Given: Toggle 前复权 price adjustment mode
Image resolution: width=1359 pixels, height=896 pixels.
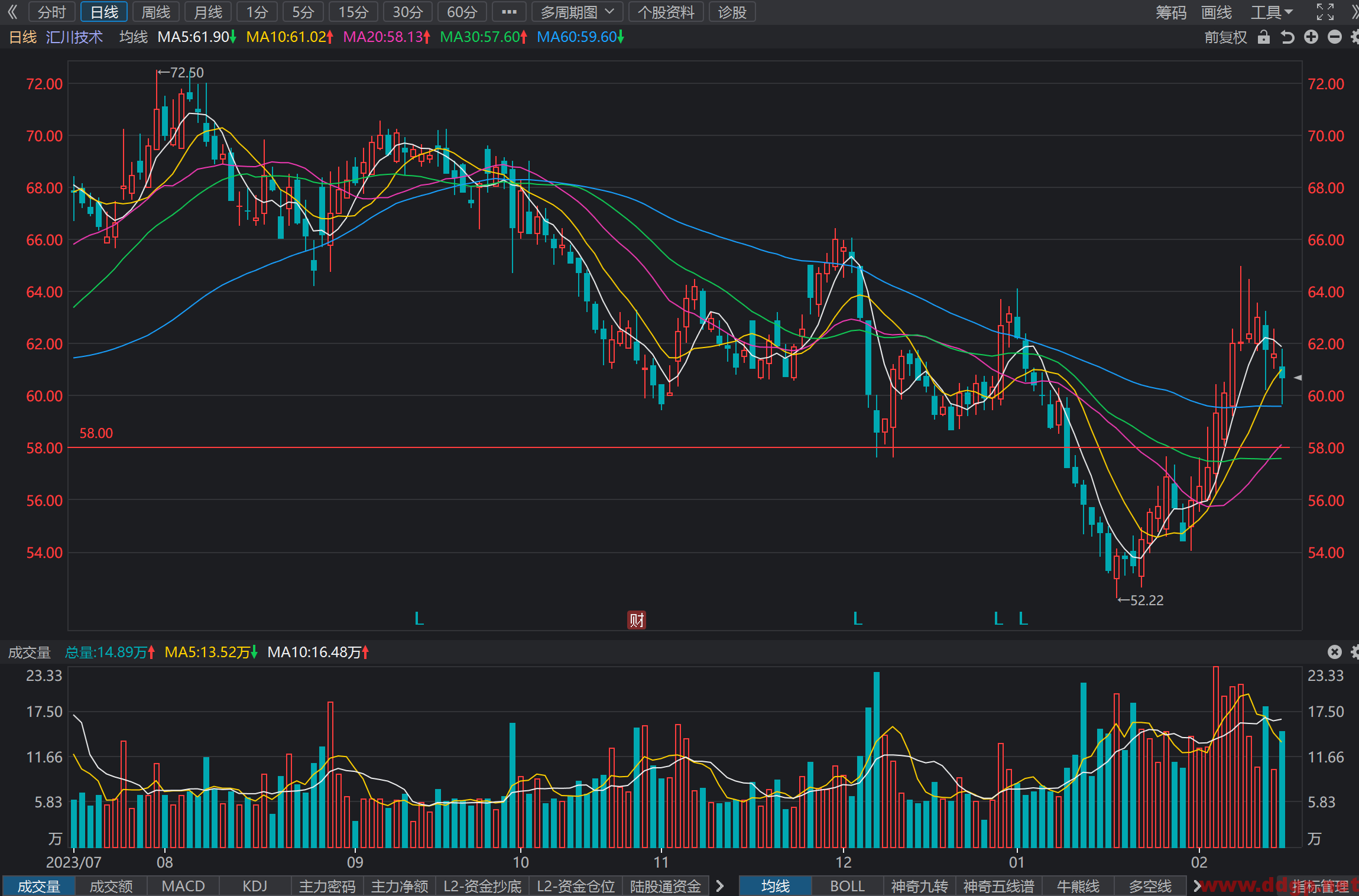Looking at the screenshot, I should pyautogui.click(x=1225, y=37).
